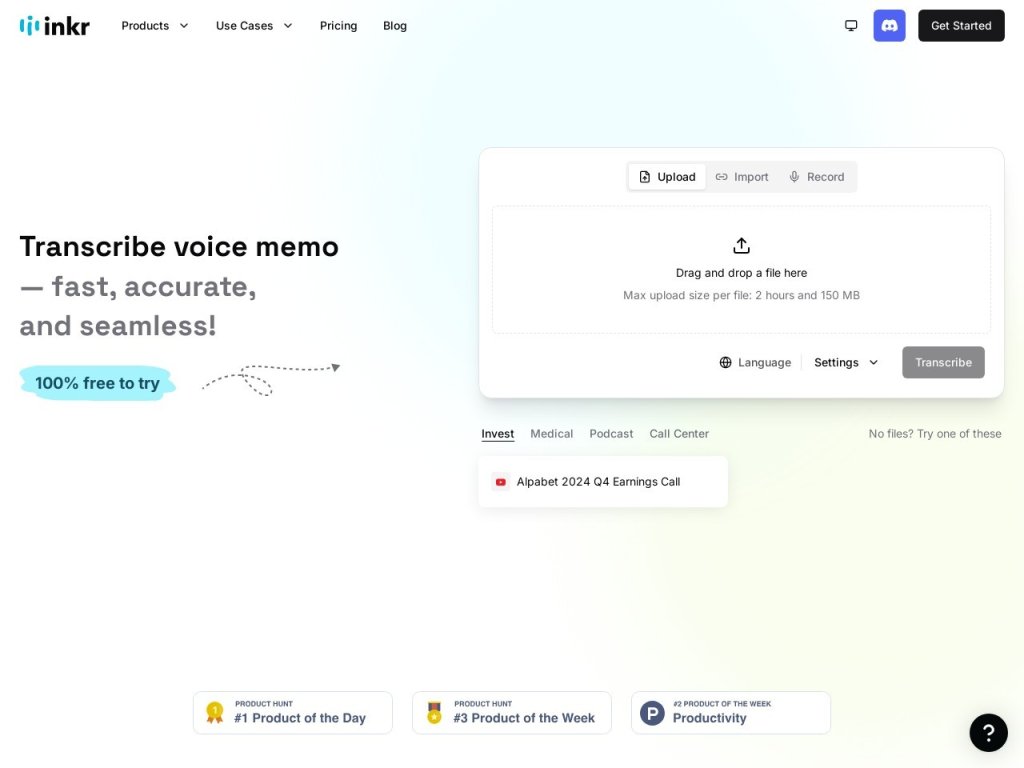The height and width of the screenshot is (768, 1024).
Task: Expand the Use Cases dropdown
Action: (254, 25)
